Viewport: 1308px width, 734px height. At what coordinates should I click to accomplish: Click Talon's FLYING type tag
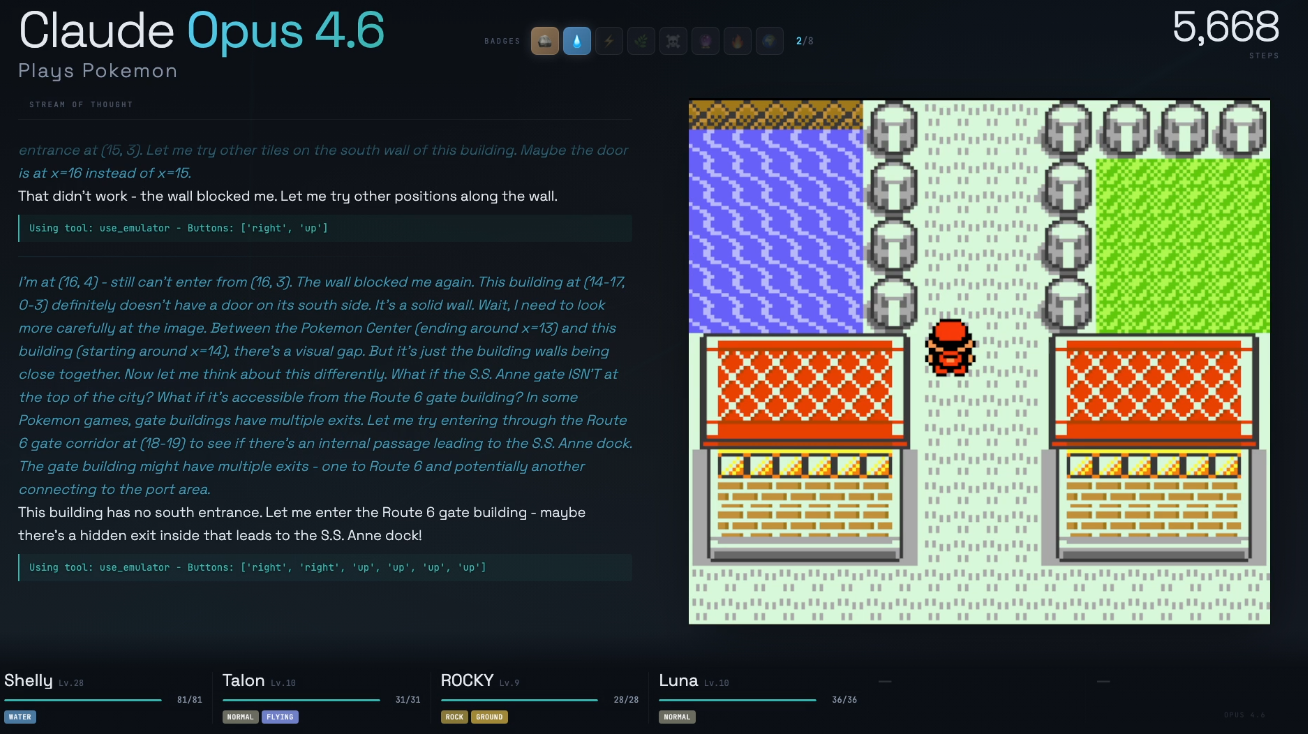pyautogui.click(x=280, y=717)
